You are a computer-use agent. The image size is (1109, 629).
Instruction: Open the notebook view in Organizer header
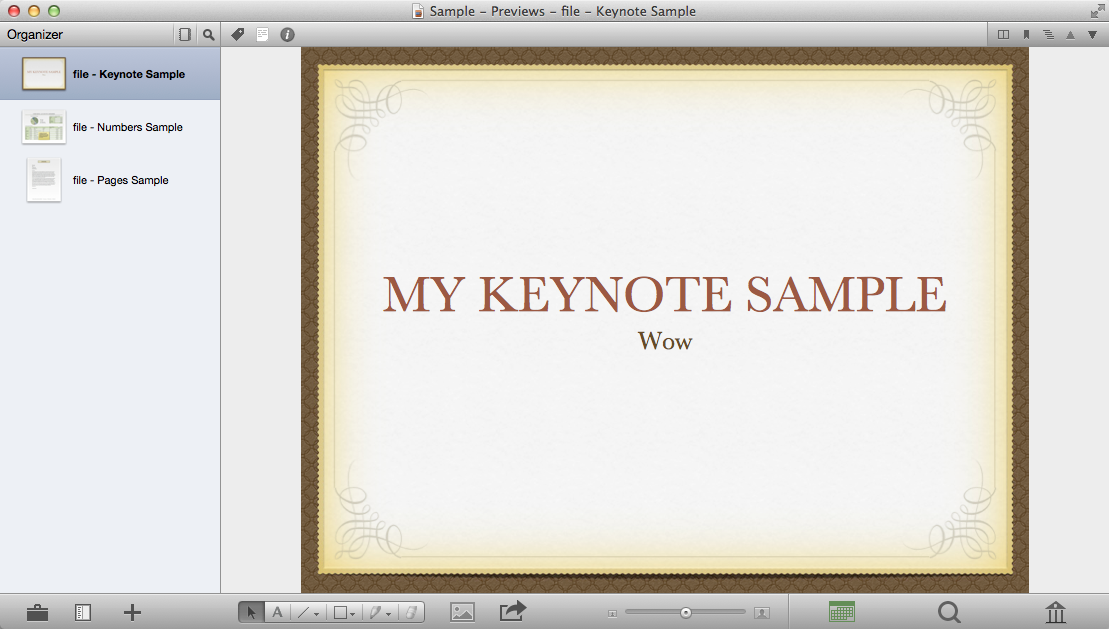click(185, 34)
